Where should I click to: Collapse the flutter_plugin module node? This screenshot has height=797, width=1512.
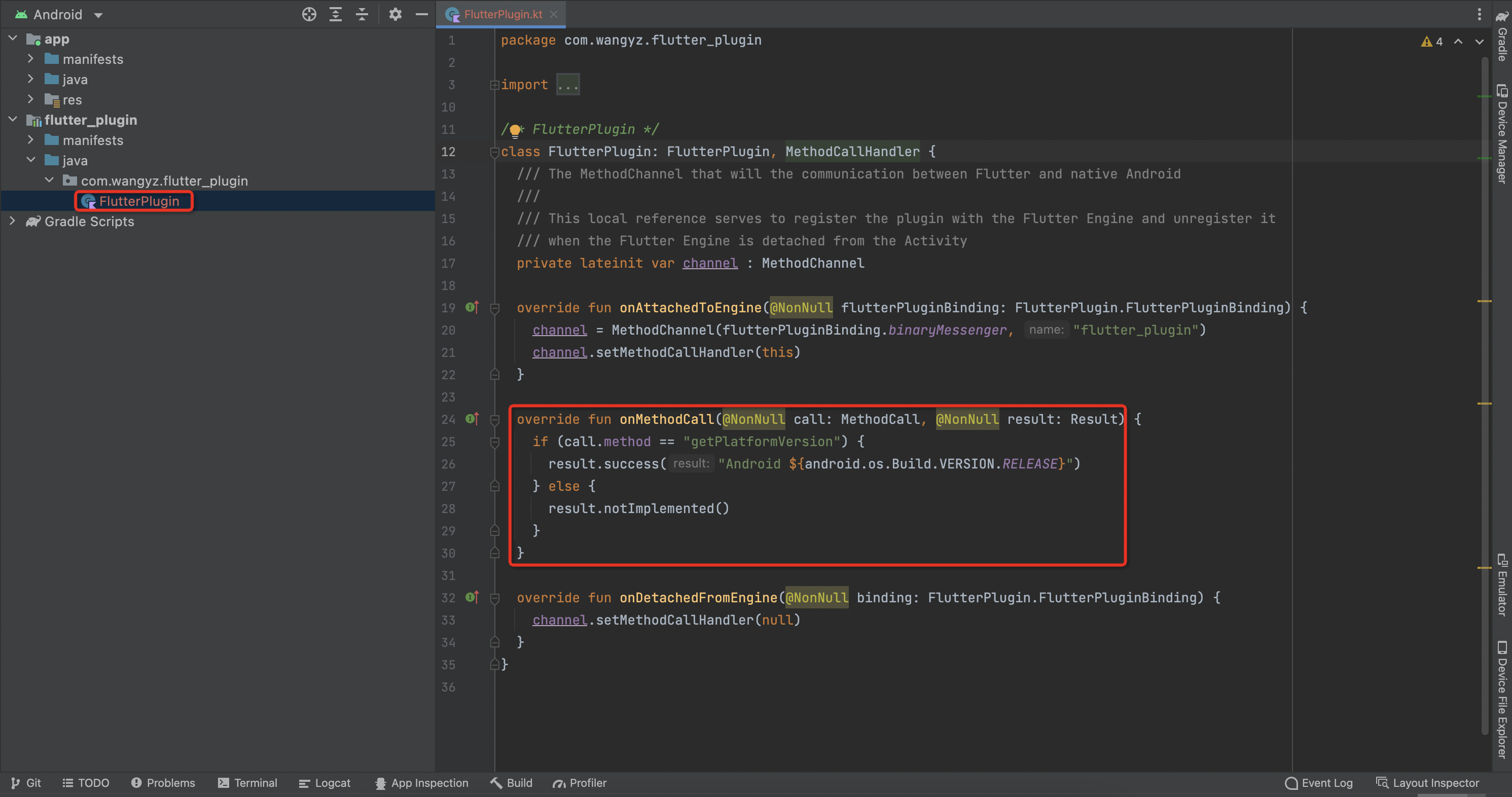coord(12,120)
